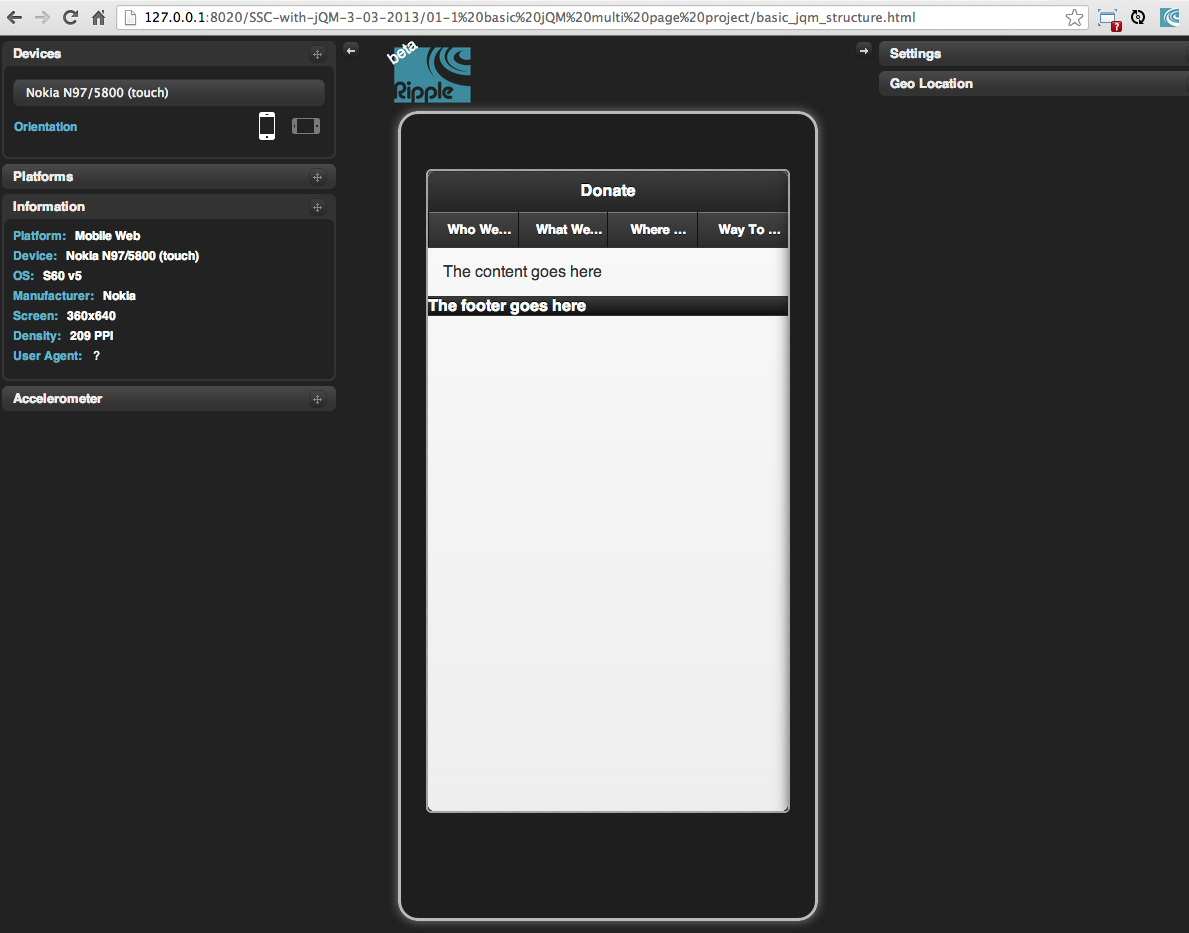
Task: Collapse right panel with arrow button
Action: (x=864, y=51)
